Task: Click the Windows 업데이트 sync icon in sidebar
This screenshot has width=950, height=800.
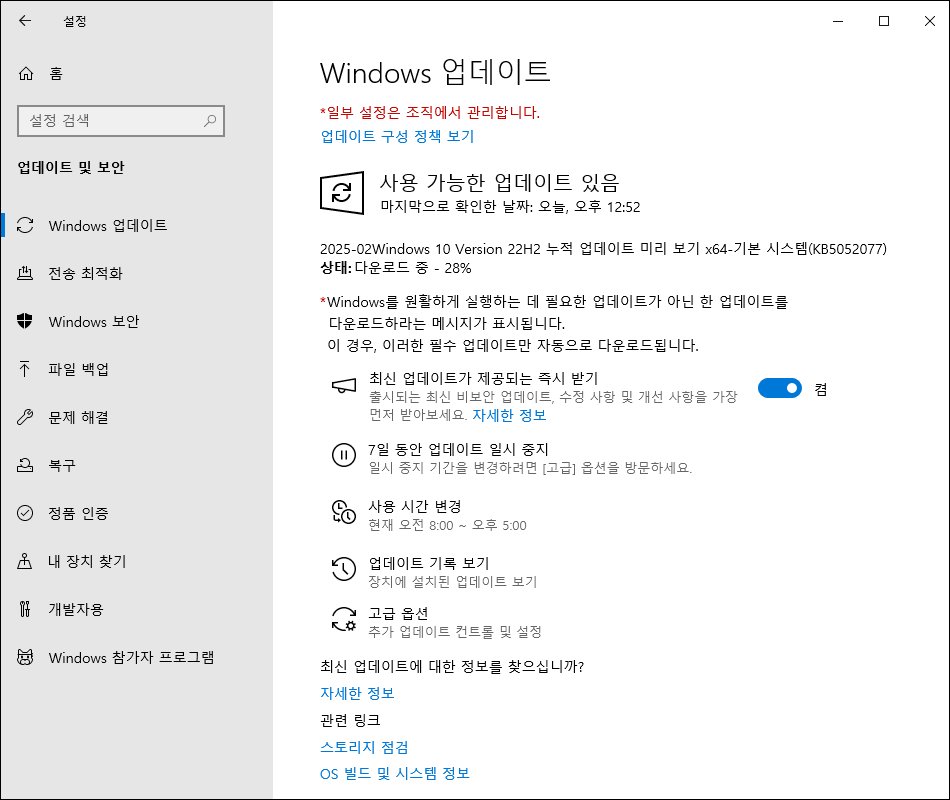Action: point(25,225)
